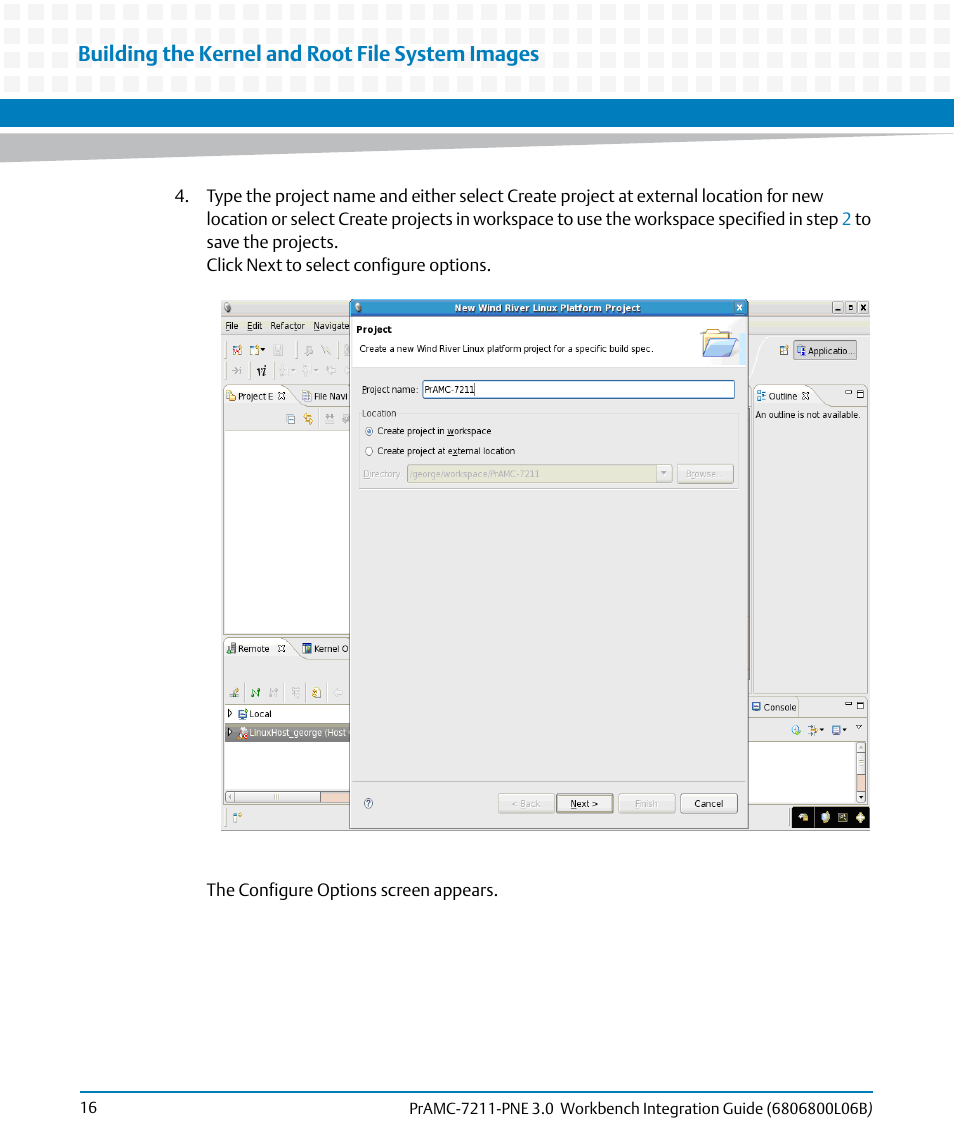Viewport: 954px width, 1145px height.
Task: Expand the LinuxHost_george tree node
Action: 230,732
